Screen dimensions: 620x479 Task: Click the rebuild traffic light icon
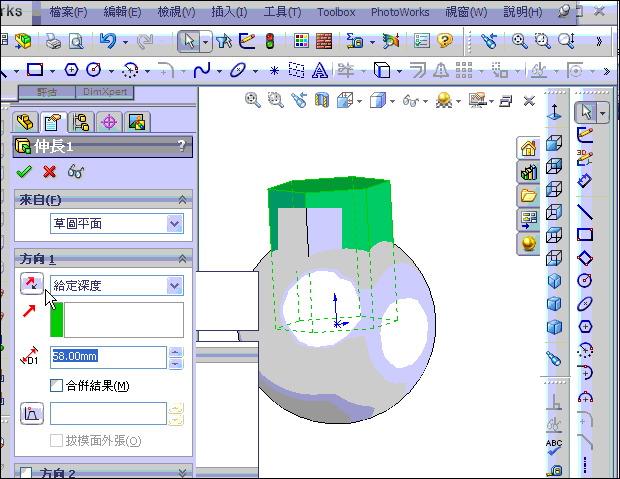tap(270, 41)
